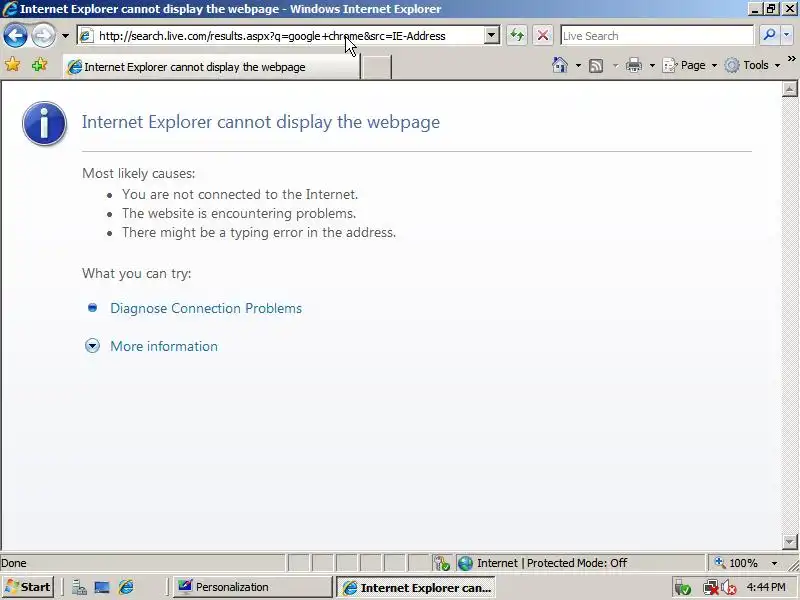This screenshot has width=800, height=600.
Task: Click Diagnose Connection Problems link
Action: (206, 308)
